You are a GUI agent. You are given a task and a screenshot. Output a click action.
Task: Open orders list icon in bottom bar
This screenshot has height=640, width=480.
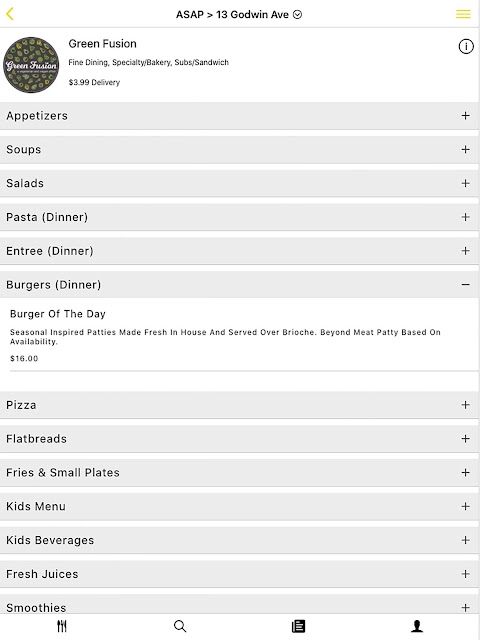click(298, 626)
